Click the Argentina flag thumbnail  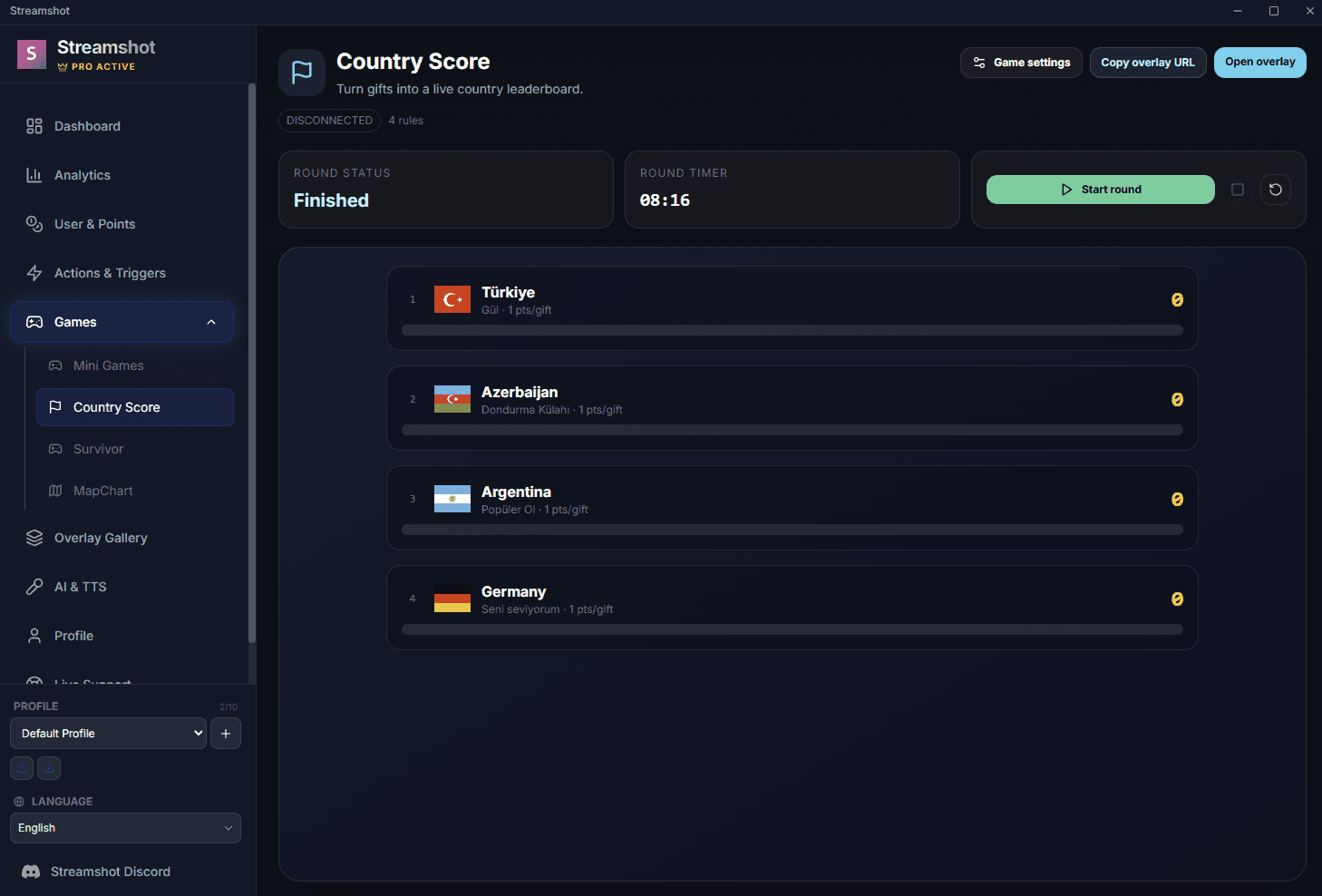point(452,499)
